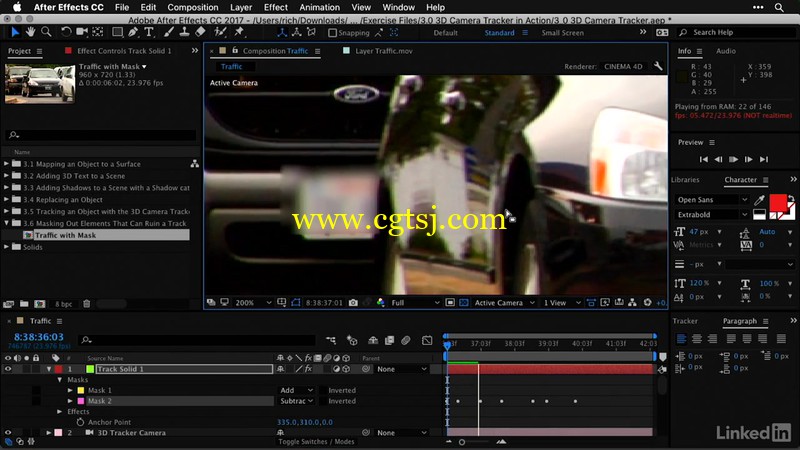This screenshot has width=800, height=450.
Task: Toggle 3D layer switch for Track Solid 1
Action: (x=346, y=369)
